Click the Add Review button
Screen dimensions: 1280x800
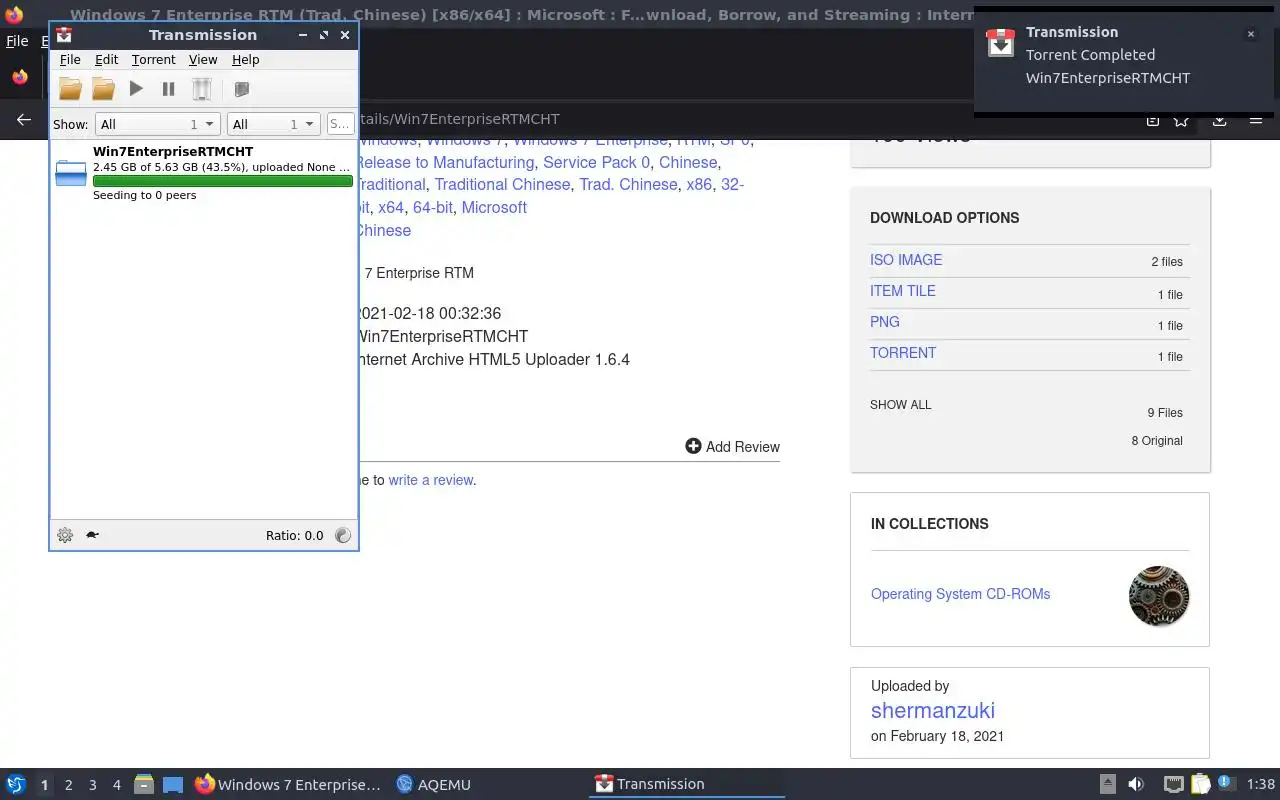[732, 447]
